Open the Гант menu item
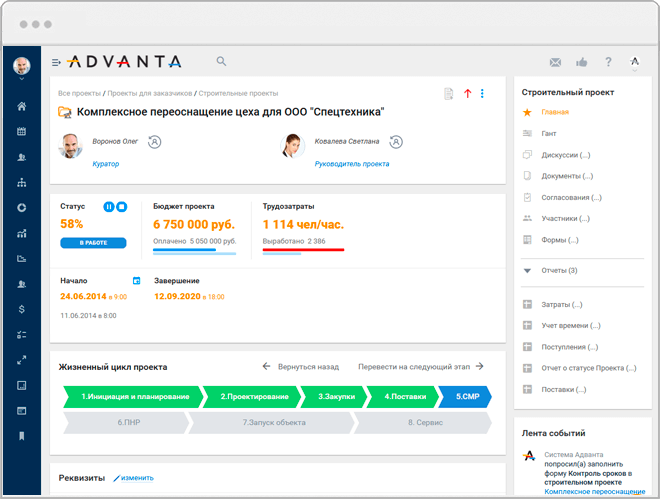This screenshot has width=660, height=499. point(548,133)
